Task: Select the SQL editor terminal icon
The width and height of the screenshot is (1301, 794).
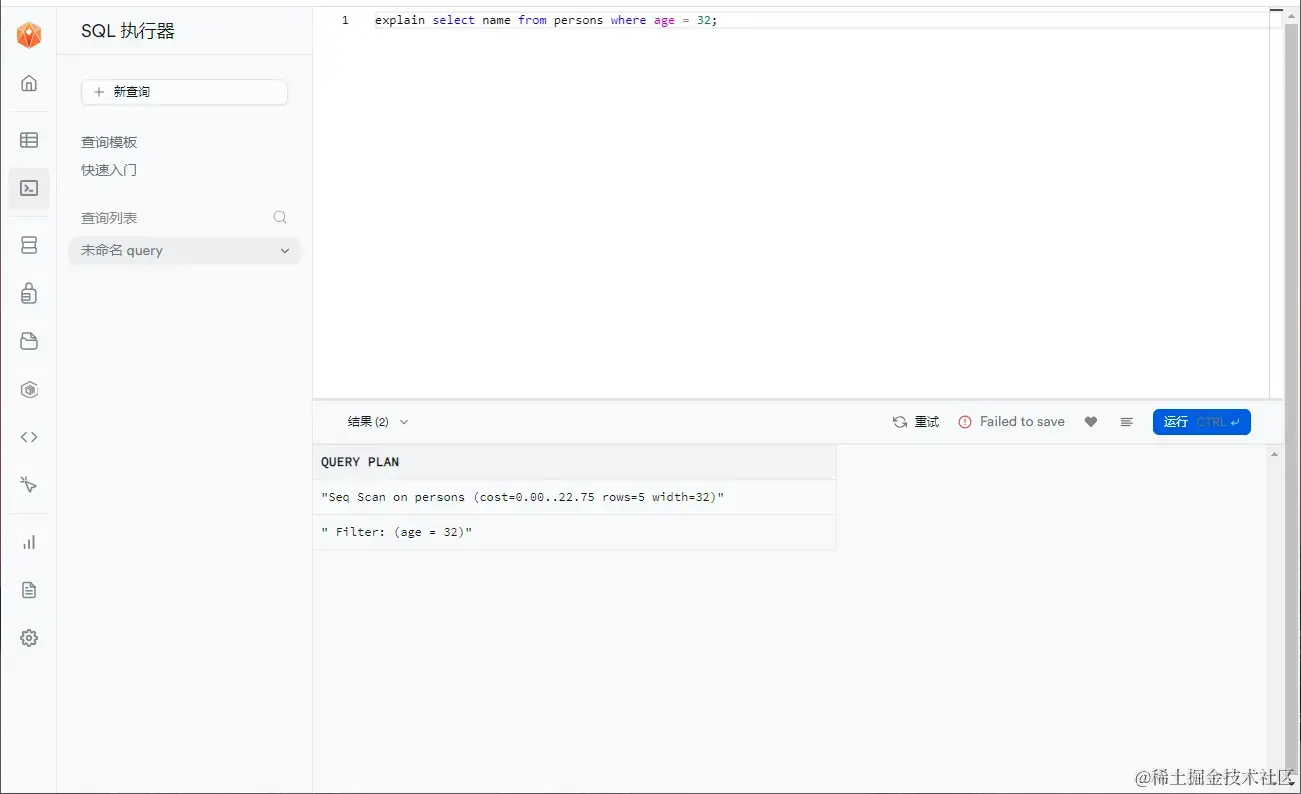Action: (x=29, y=188)
